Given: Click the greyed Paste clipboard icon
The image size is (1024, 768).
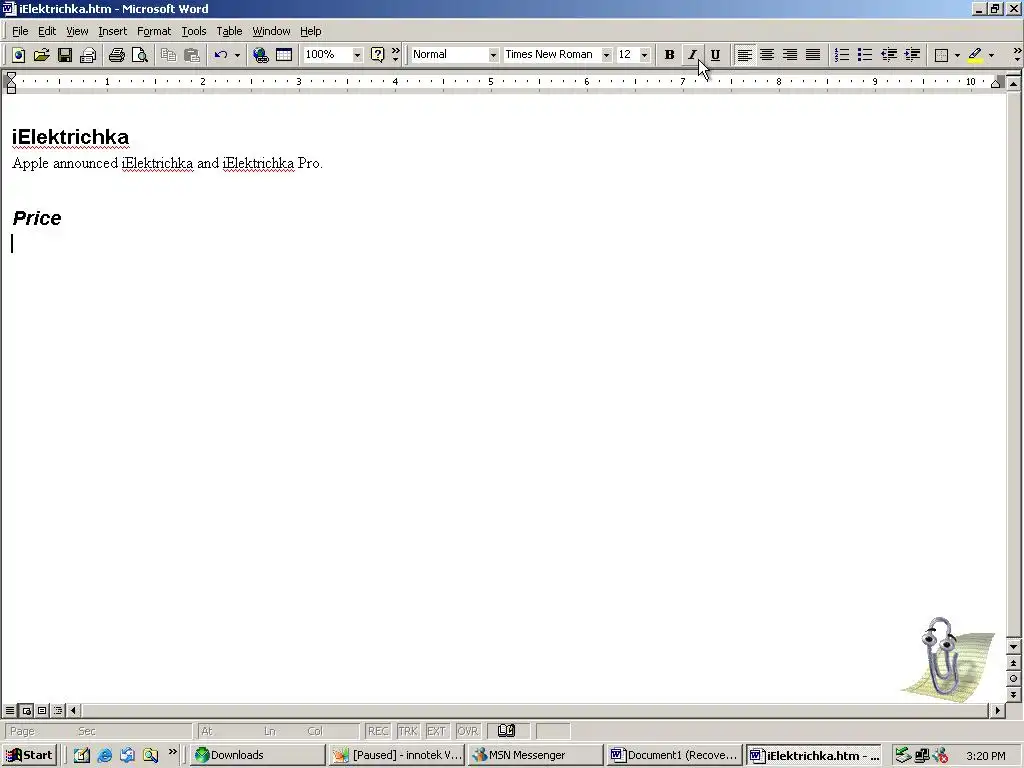Looking at the screenshot, I should tap(192, 55).
